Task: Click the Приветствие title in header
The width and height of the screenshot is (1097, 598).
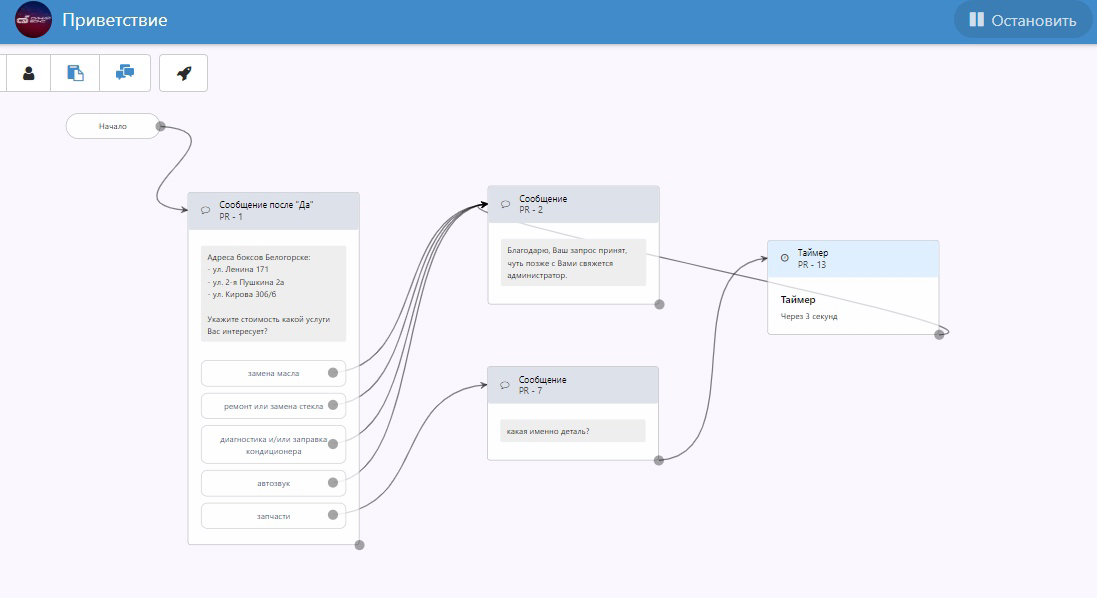Action: [115, 20]
